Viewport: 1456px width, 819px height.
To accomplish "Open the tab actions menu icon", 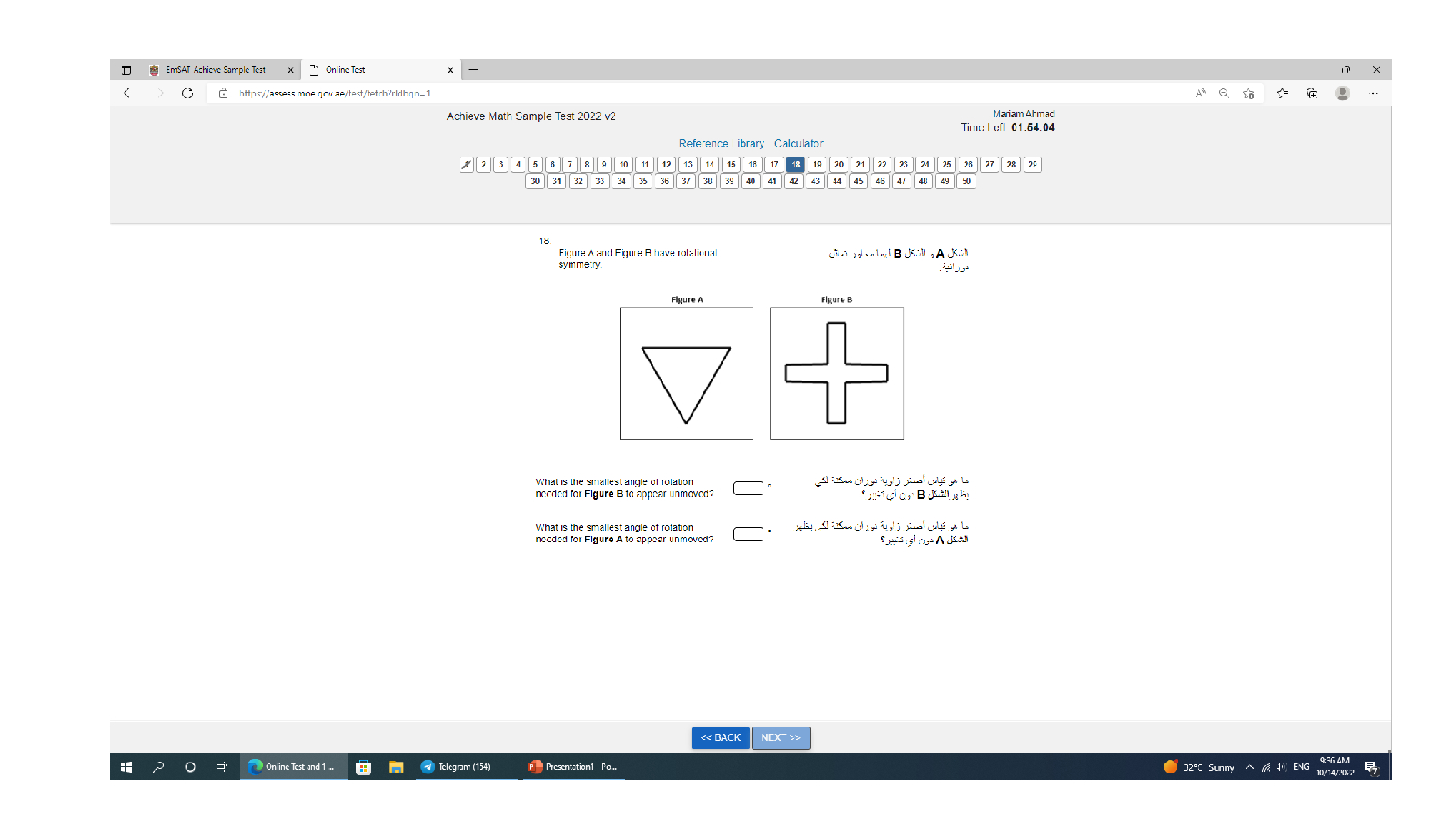I will pyautogui.click(x=126, y=70).
